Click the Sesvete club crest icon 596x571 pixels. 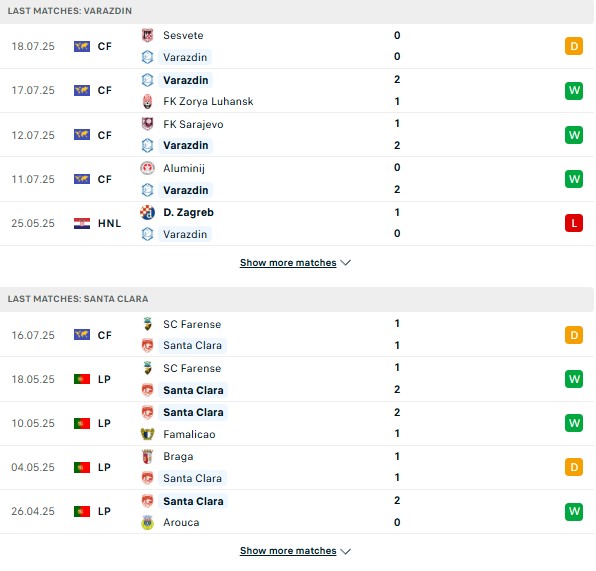point(147,35)
